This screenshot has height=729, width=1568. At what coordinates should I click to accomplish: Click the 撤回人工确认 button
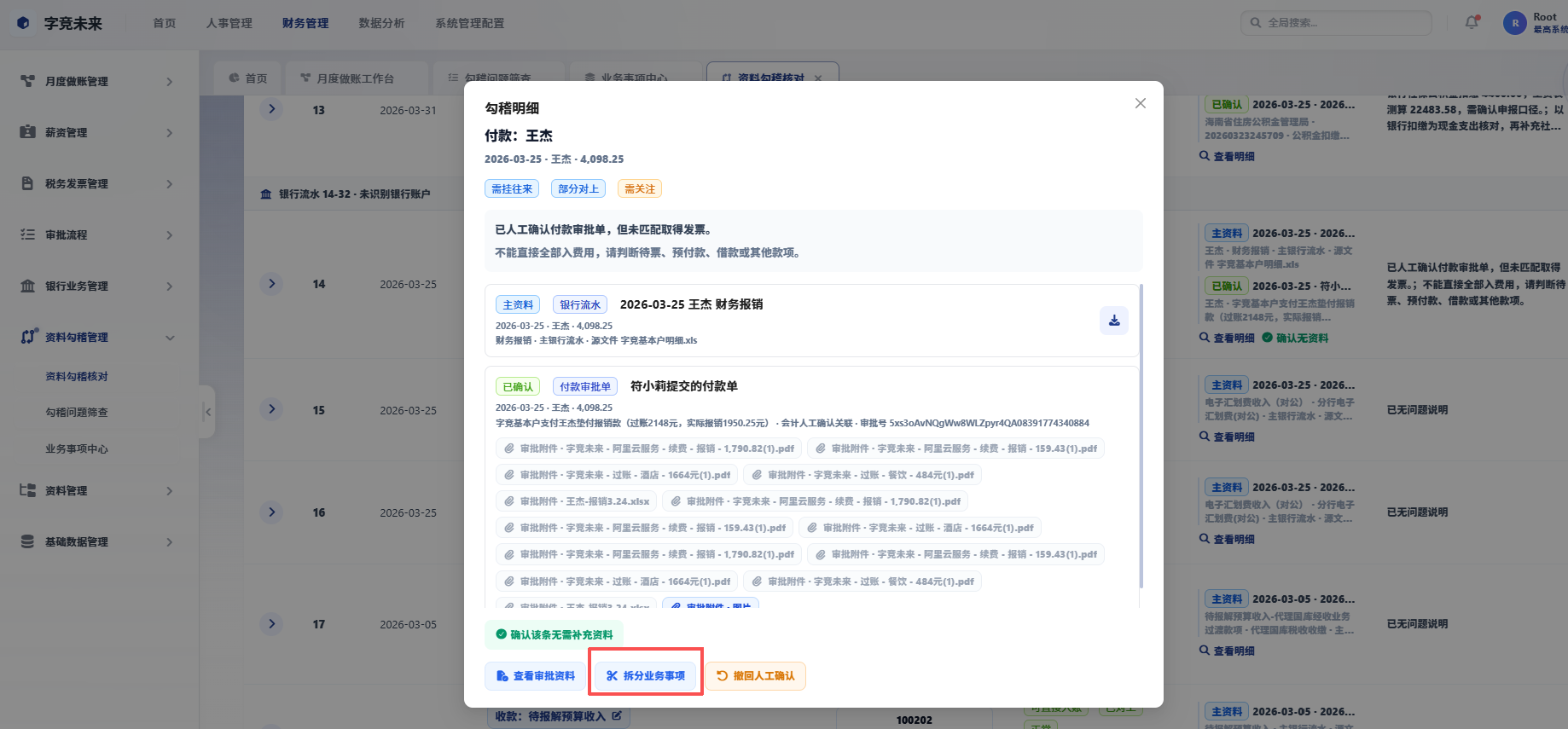(x=756, y=676)
